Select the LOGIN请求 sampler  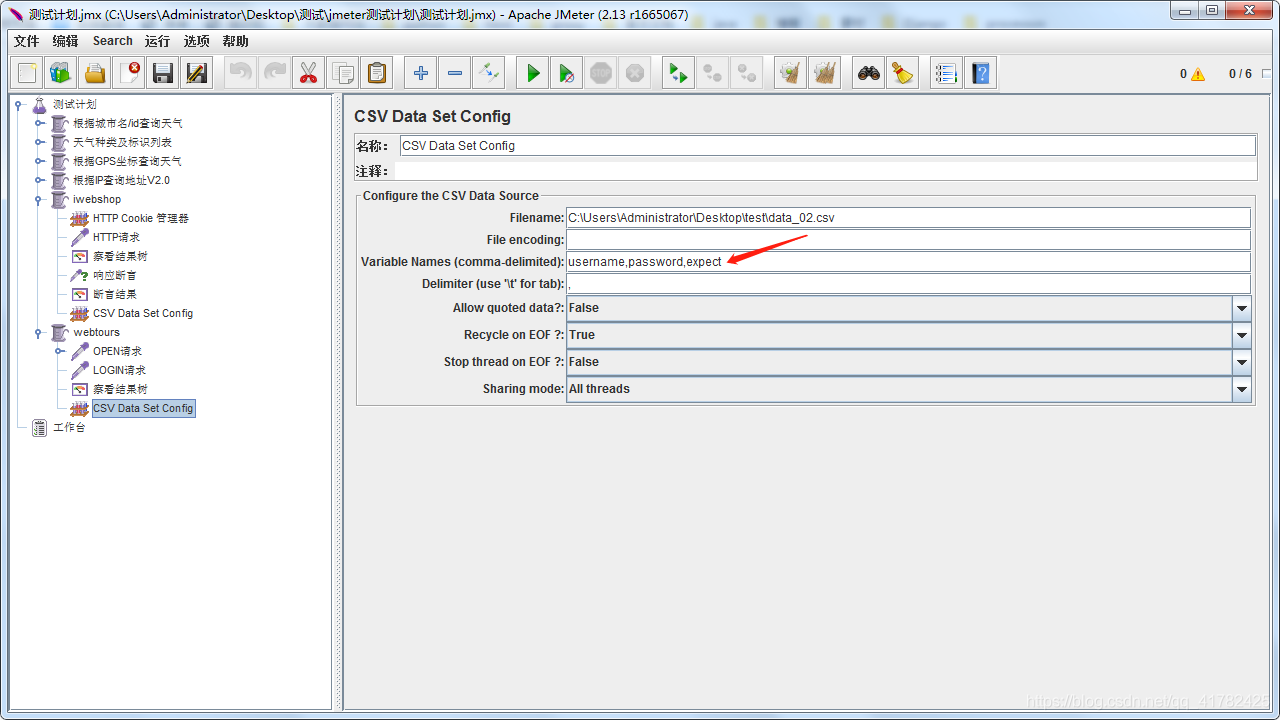point(119,370)
